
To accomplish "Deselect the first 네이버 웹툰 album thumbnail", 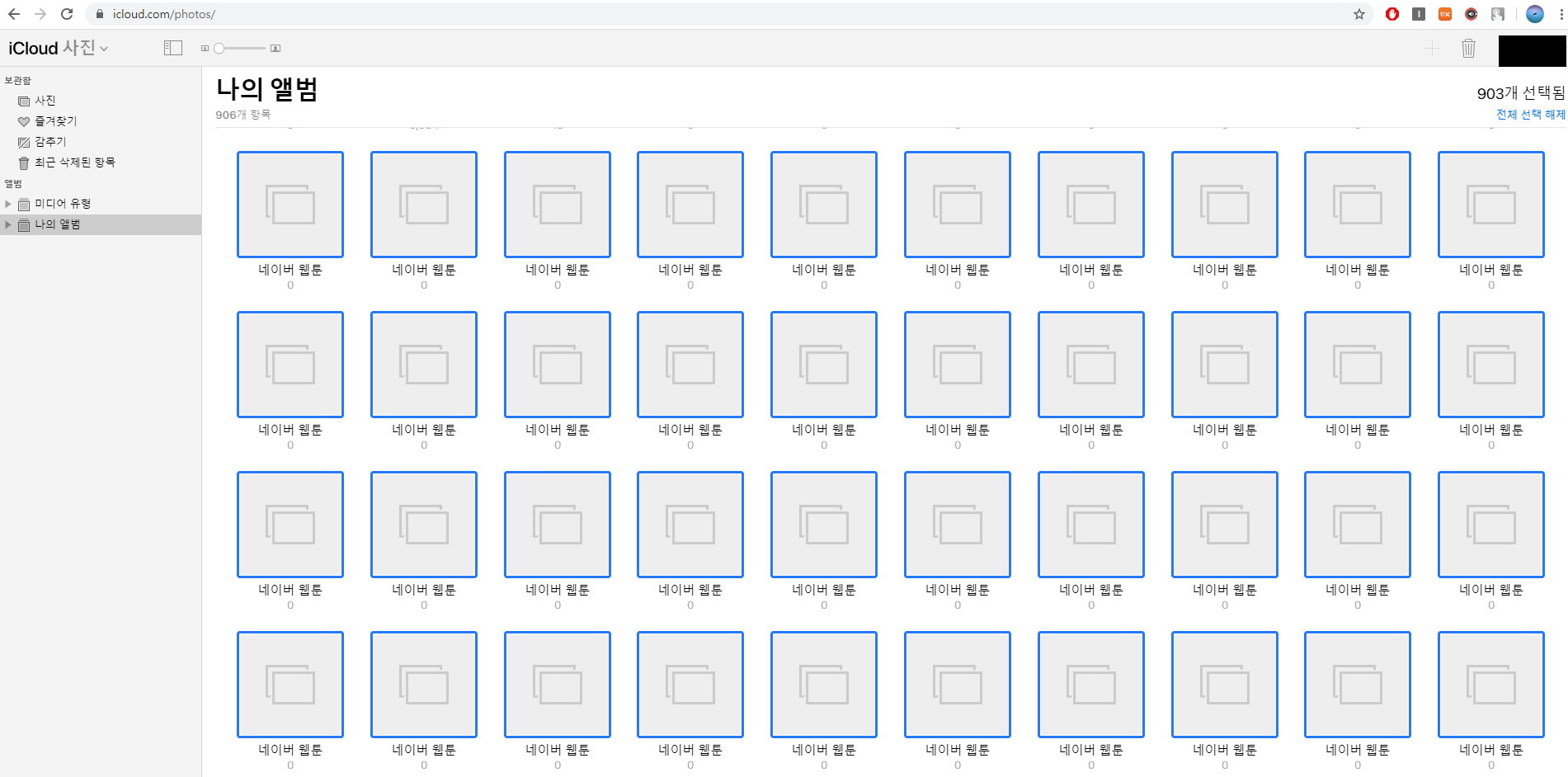I will pos(290,205).
